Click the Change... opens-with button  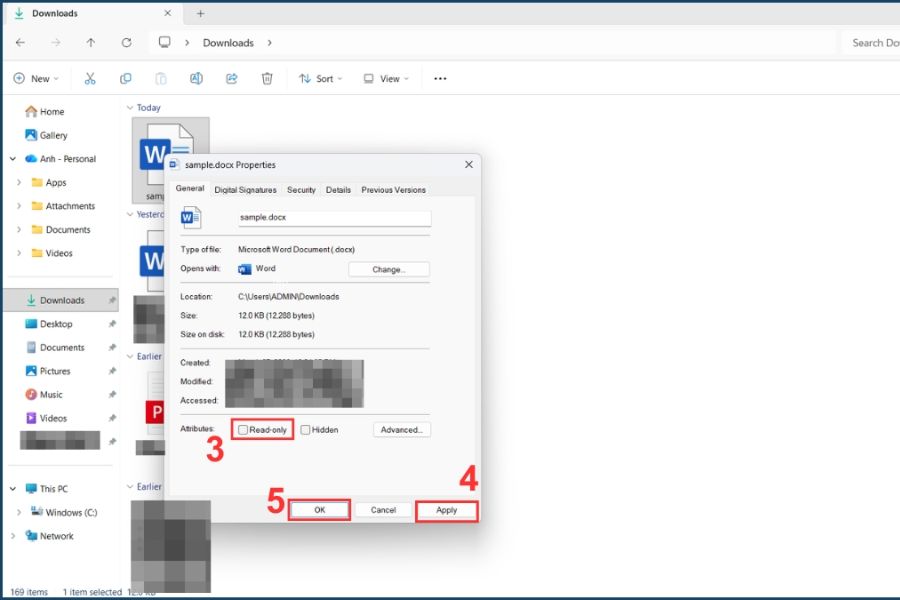pyautogui.click(x=388, y=269)
